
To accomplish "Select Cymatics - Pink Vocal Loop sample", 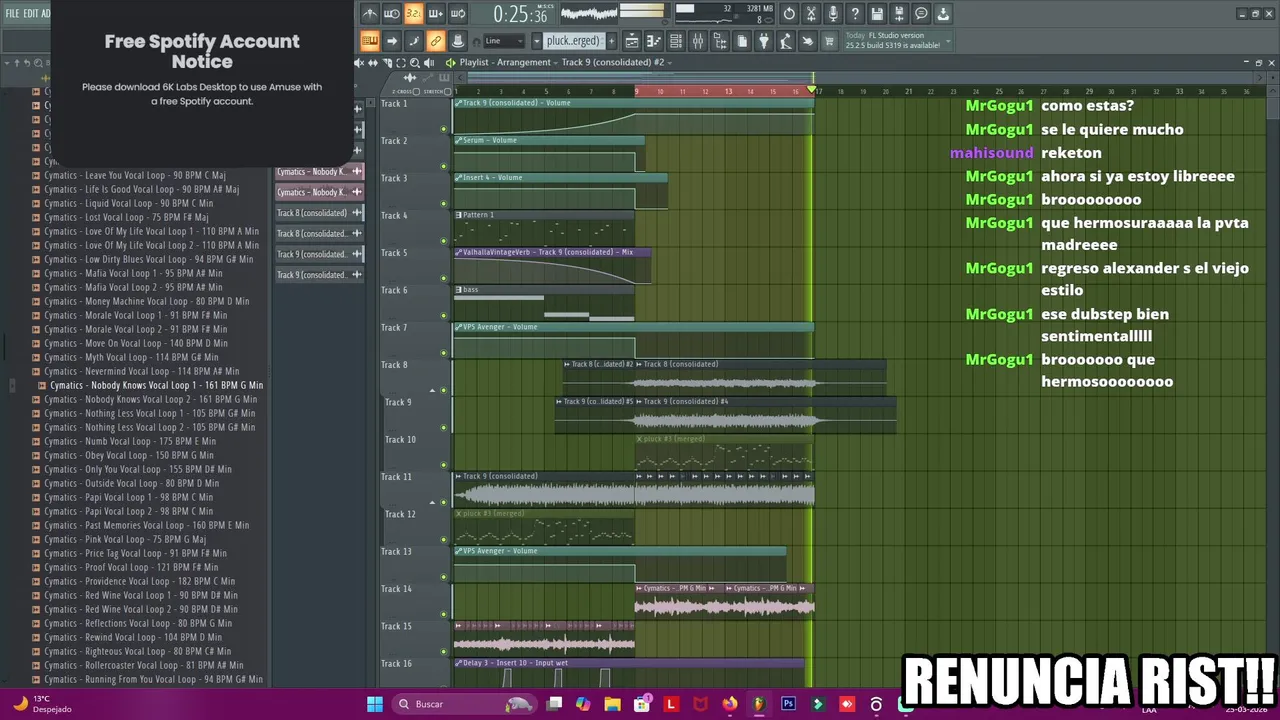I will (125, 539).
